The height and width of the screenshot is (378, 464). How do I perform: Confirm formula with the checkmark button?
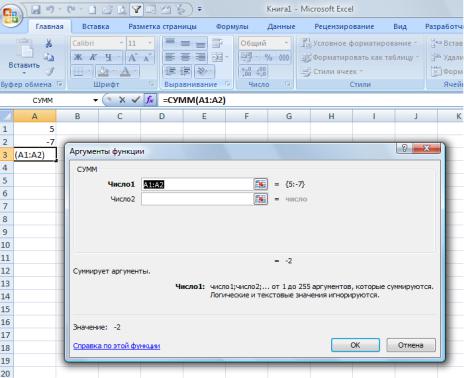point(135,100)
